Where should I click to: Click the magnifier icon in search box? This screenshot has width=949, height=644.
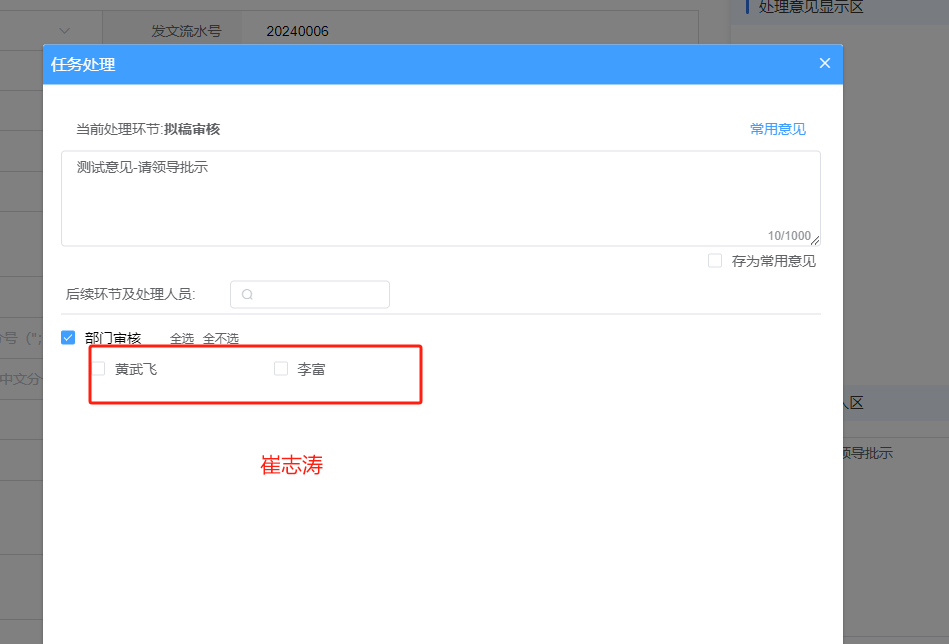247,294
